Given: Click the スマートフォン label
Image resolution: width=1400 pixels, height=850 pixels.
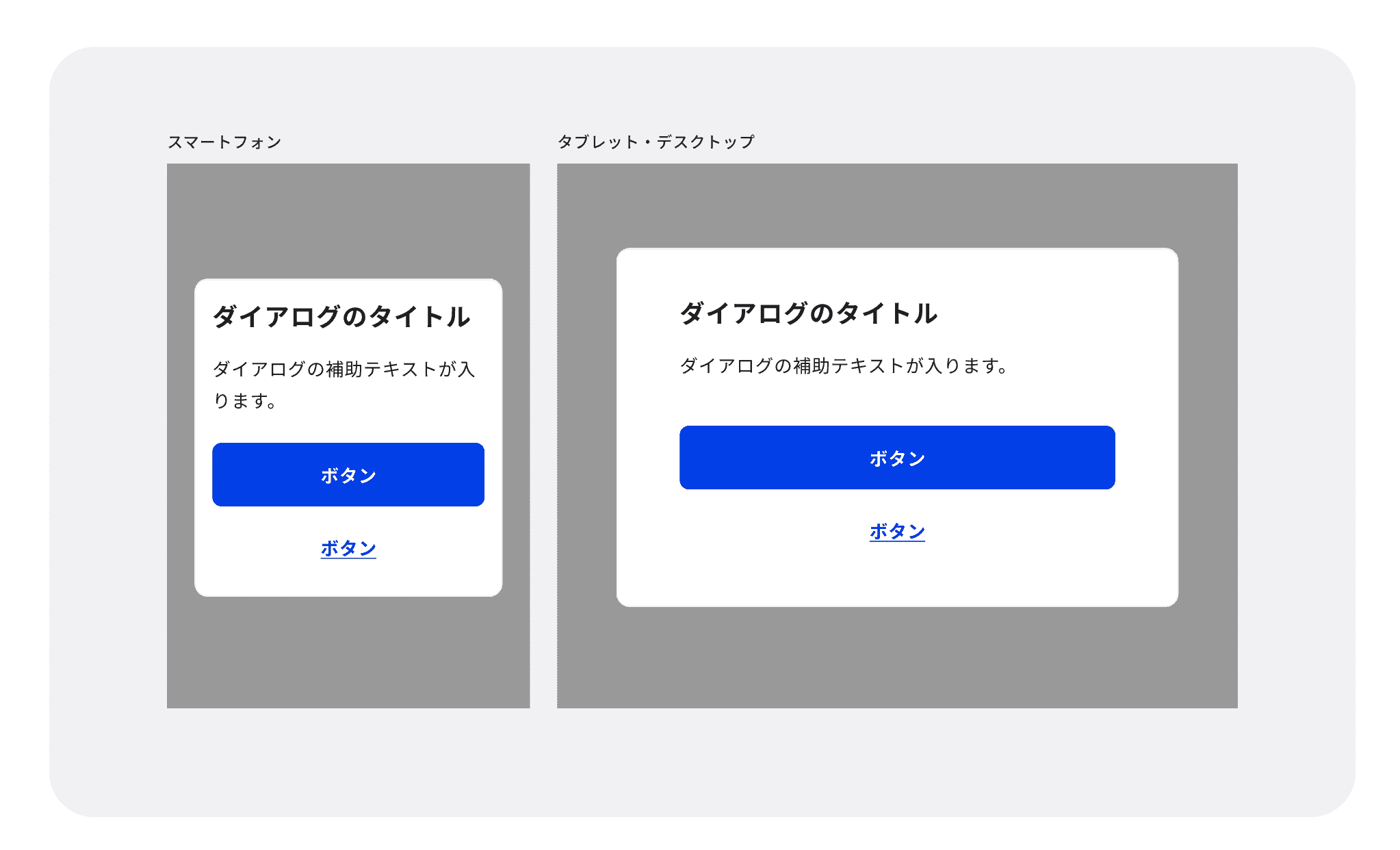Looking at the screenshot, I should tap(224, 142).
